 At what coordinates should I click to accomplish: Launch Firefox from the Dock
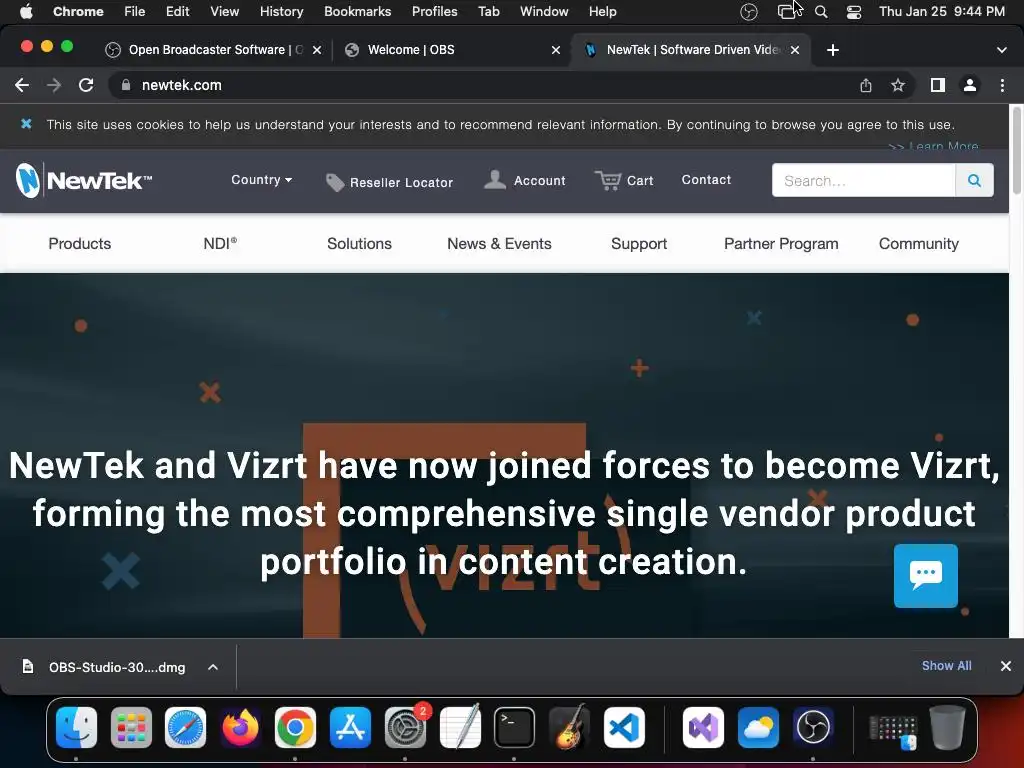240,727
